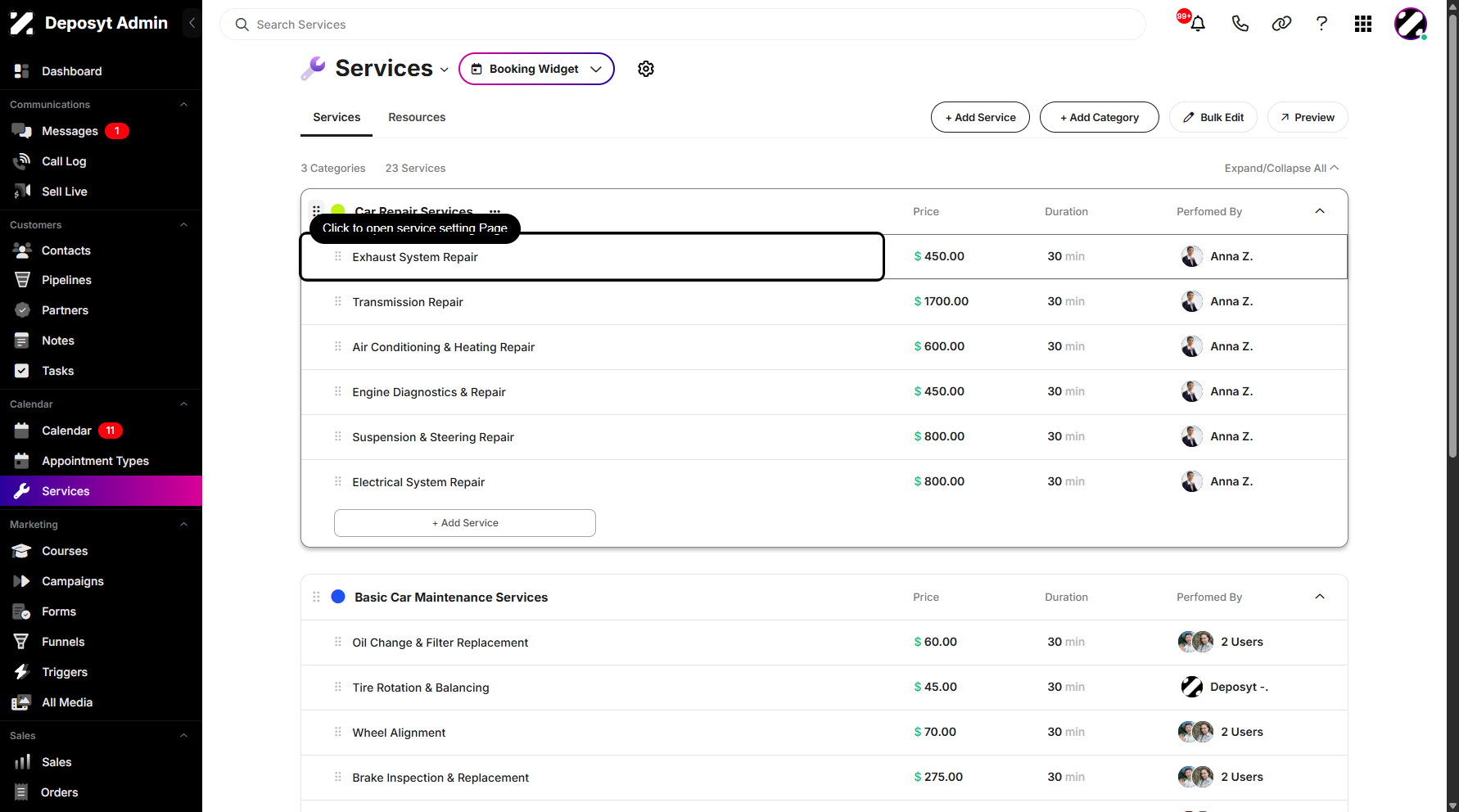Open Bulk Edit mode
This screenshot has width=1459, height=812.
[1213, 117]
